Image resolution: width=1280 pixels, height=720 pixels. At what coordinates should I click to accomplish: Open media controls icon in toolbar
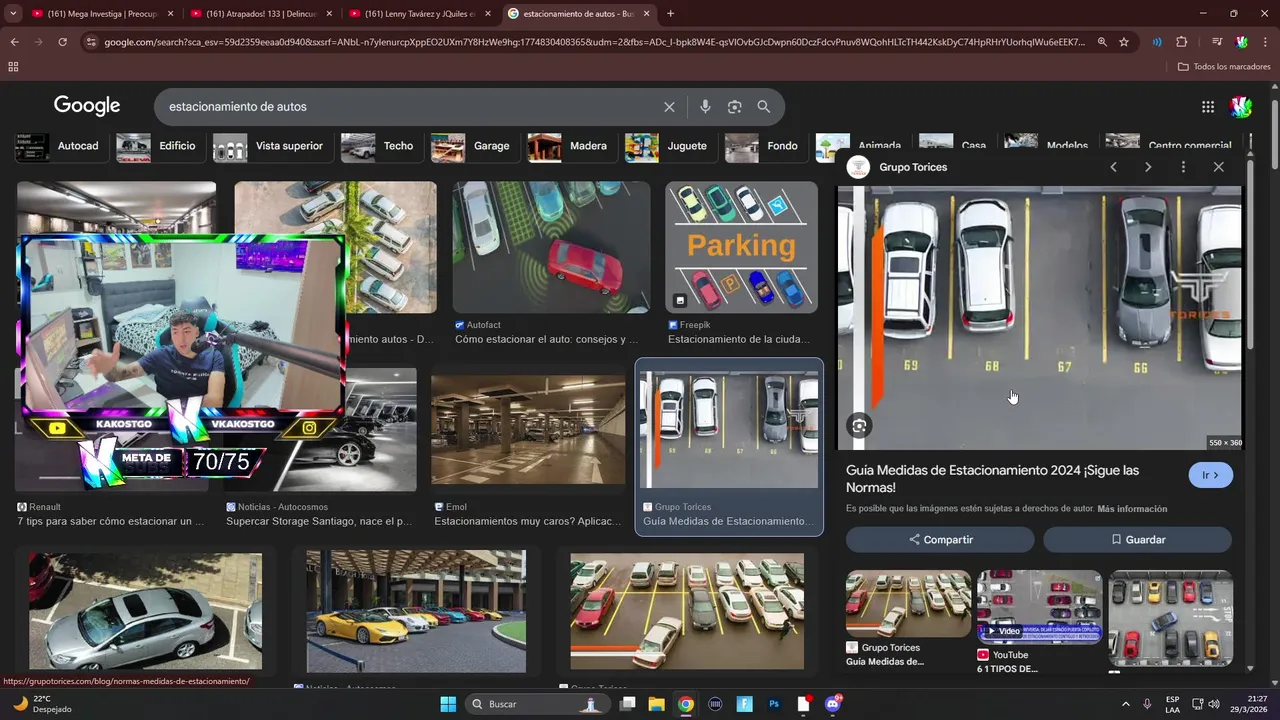[1216, 42]
